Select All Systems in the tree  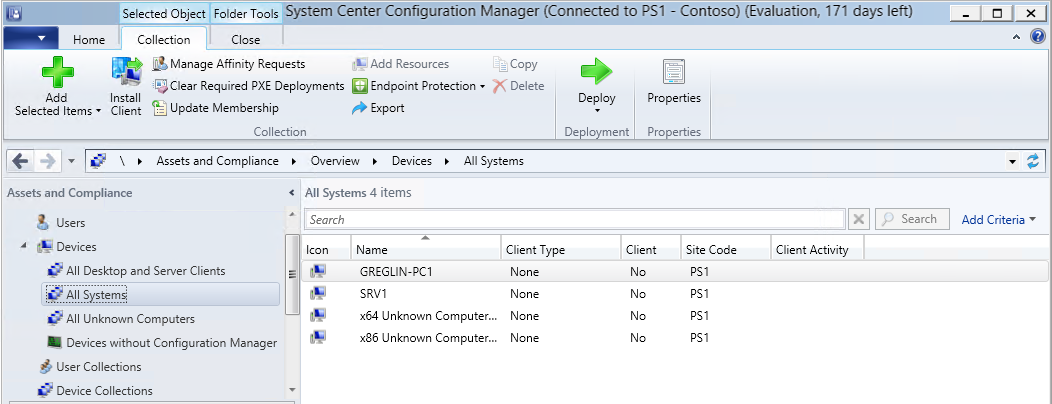tap(161, 295)
